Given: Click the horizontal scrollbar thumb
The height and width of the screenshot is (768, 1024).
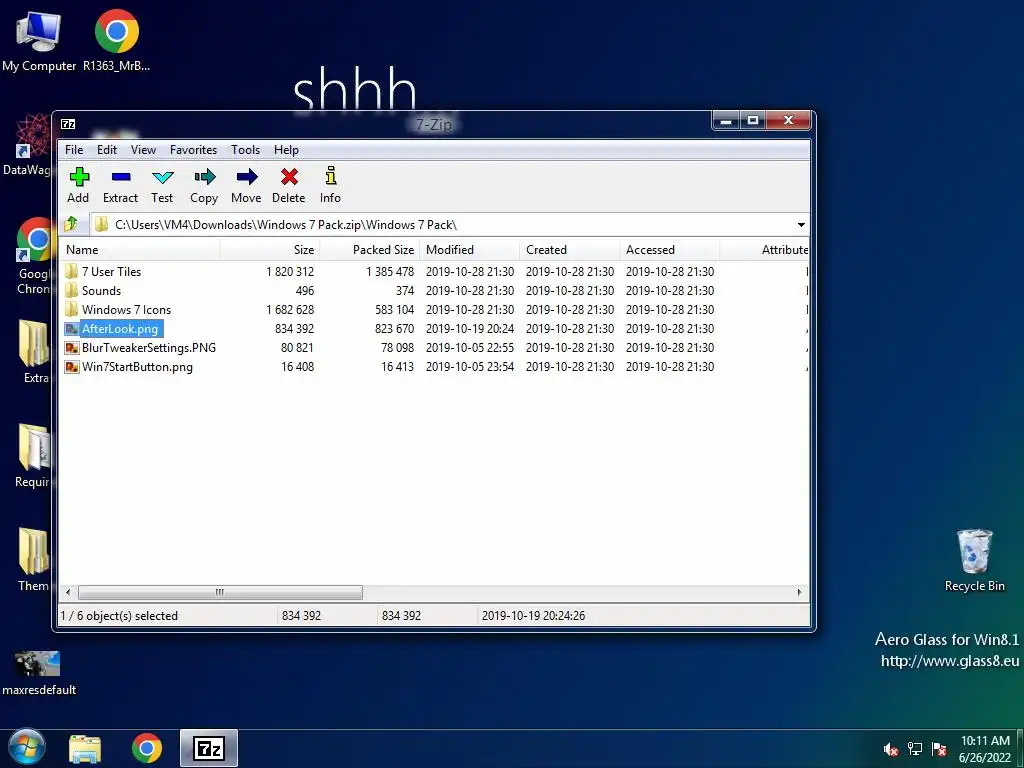Looking at the screenshot, I should [220, 592].
